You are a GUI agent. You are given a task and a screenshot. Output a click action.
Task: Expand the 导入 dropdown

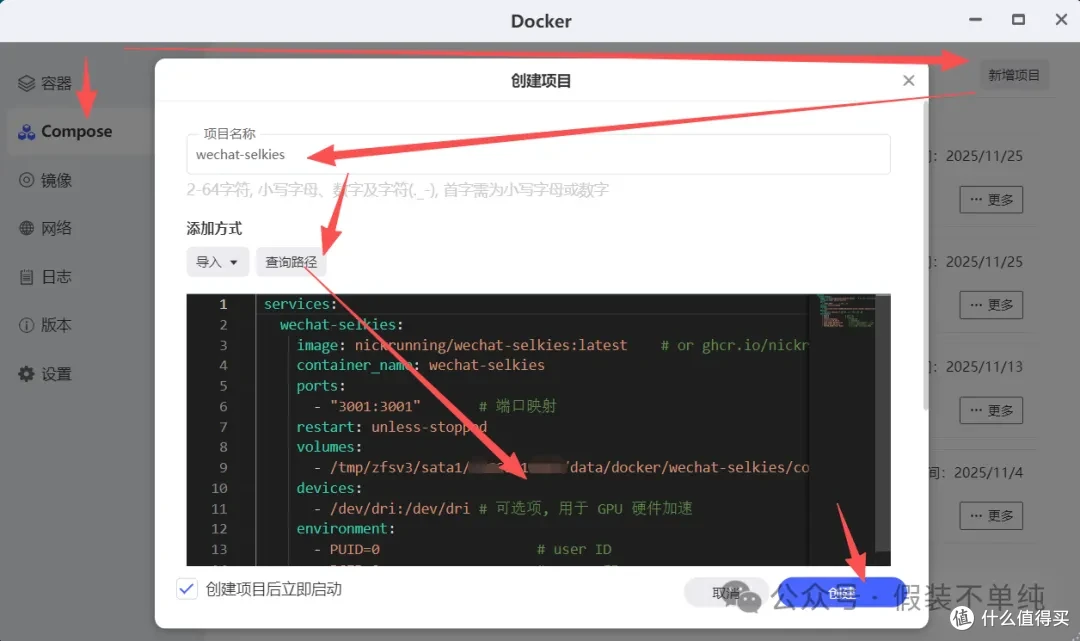[217, 262]
